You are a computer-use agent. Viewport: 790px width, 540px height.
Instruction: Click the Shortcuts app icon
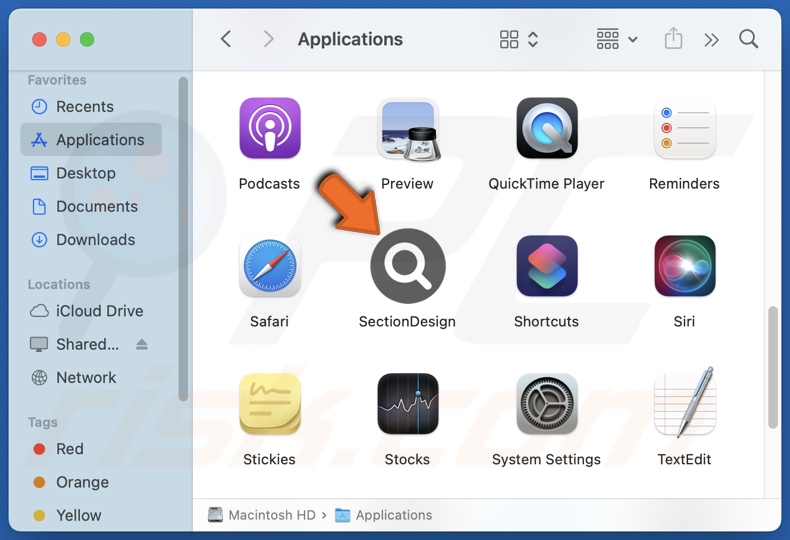pos(547,266)
